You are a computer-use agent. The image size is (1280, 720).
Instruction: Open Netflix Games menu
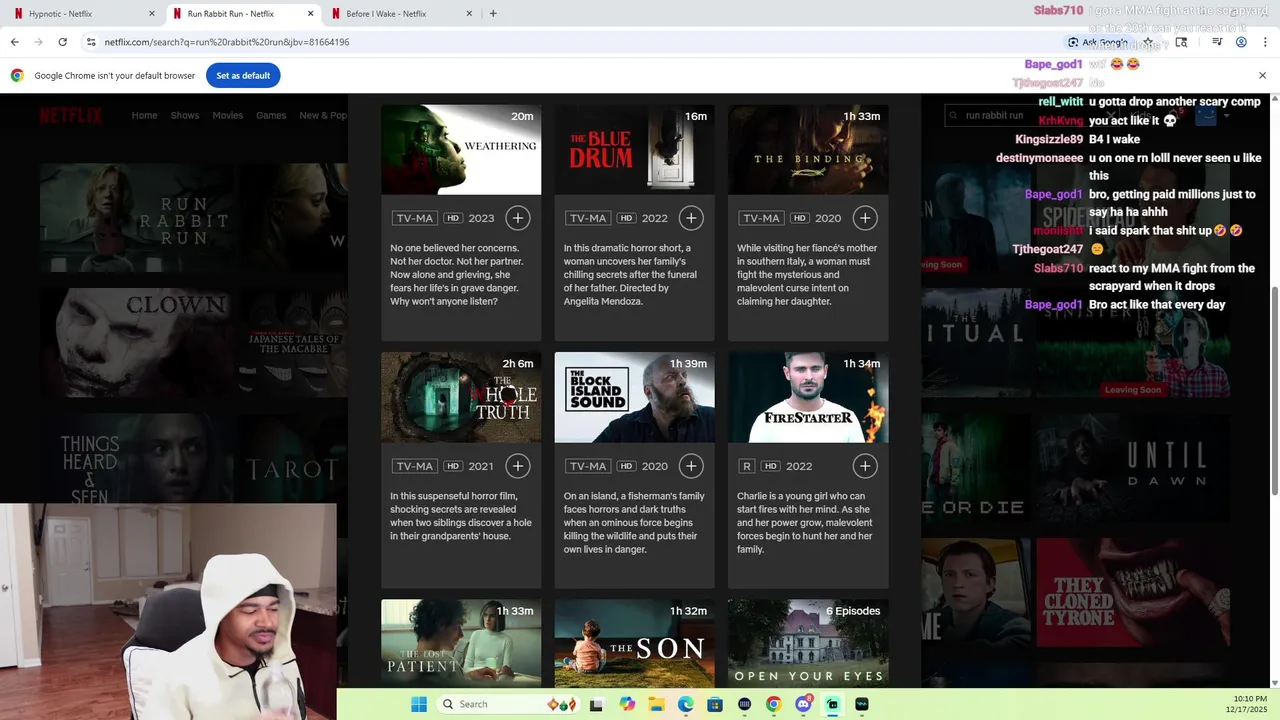coord(271,115)
